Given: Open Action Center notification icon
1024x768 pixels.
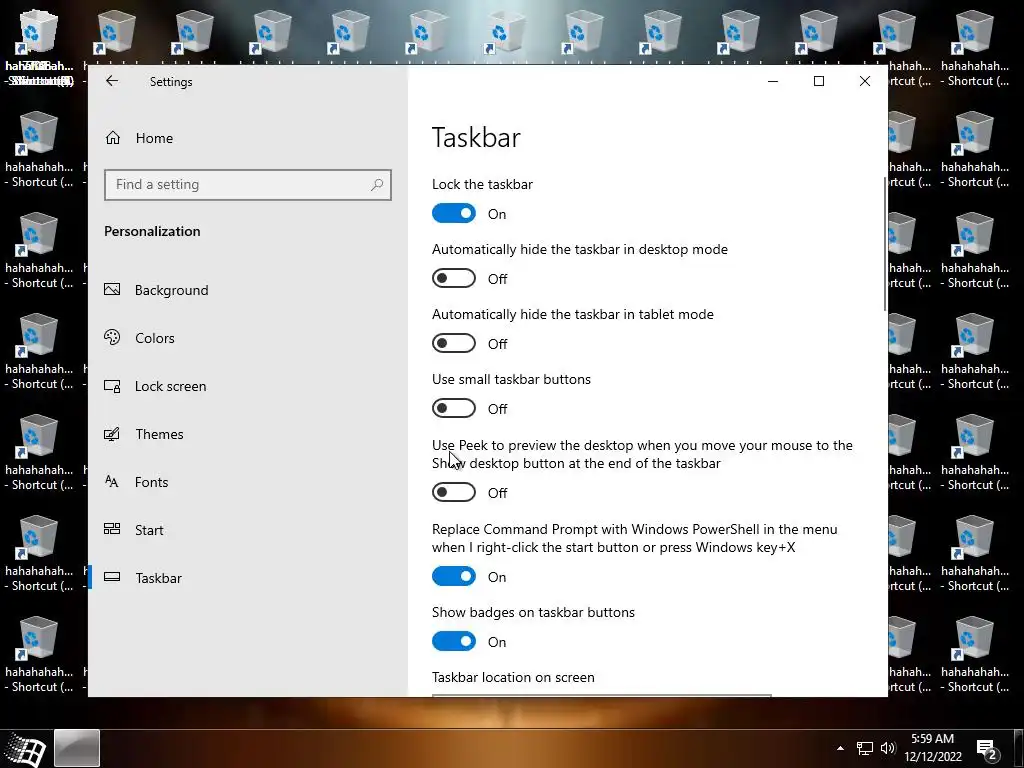Looking at the screenshot, I should coord(986,749).
